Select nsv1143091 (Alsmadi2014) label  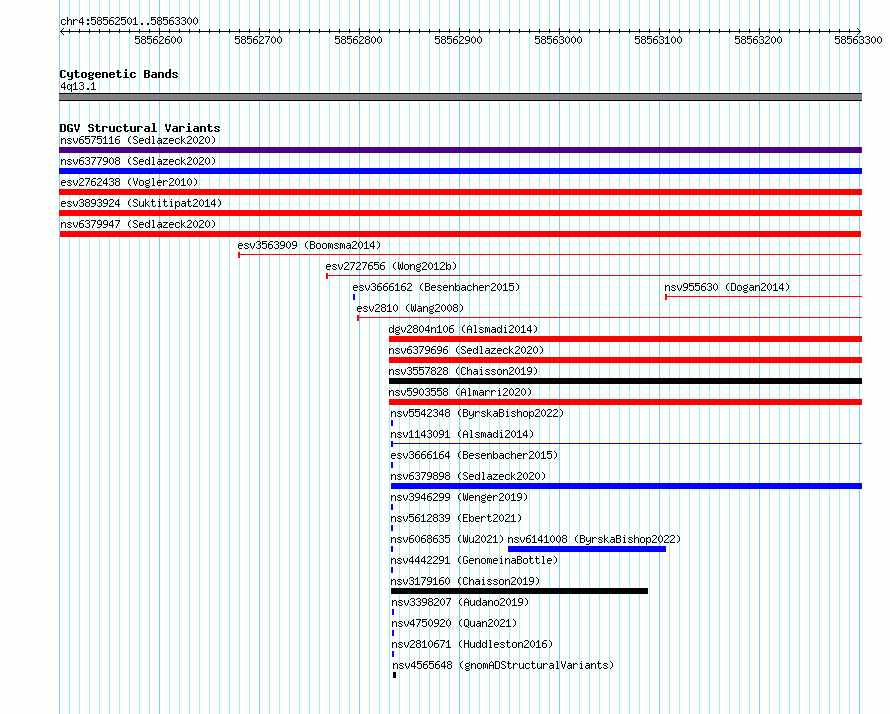[x=462, y=434]
